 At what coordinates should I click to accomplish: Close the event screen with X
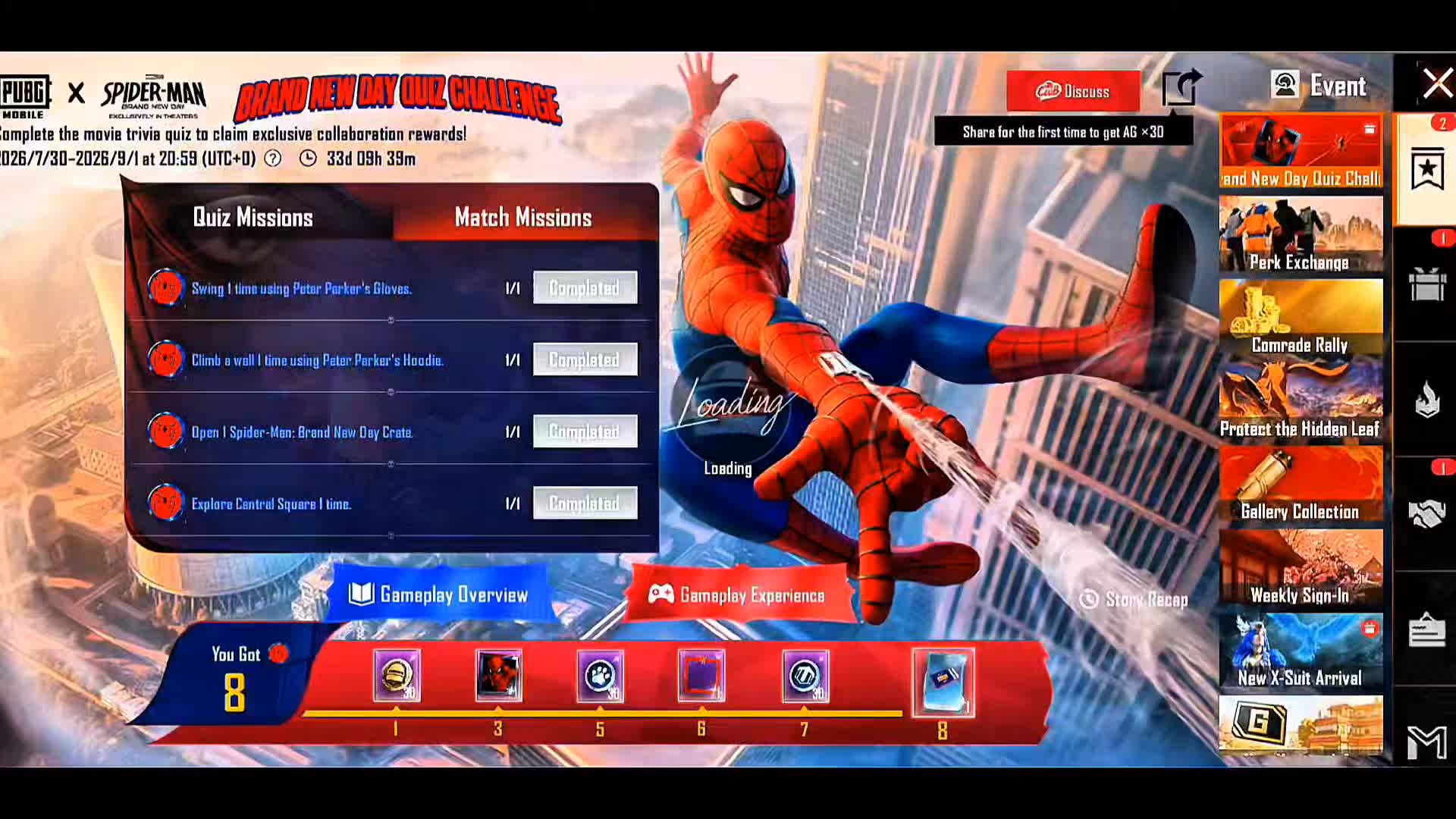coord(1438,83)
